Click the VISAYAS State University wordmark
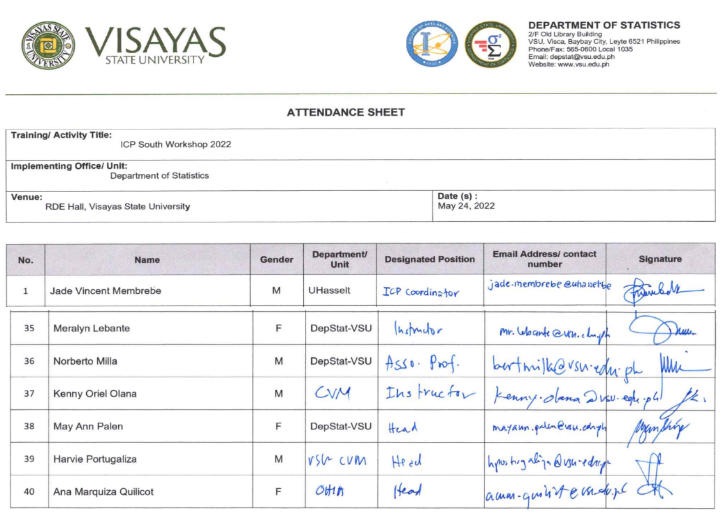The width and height of the screenshot is (727, 516). [155, 44]
